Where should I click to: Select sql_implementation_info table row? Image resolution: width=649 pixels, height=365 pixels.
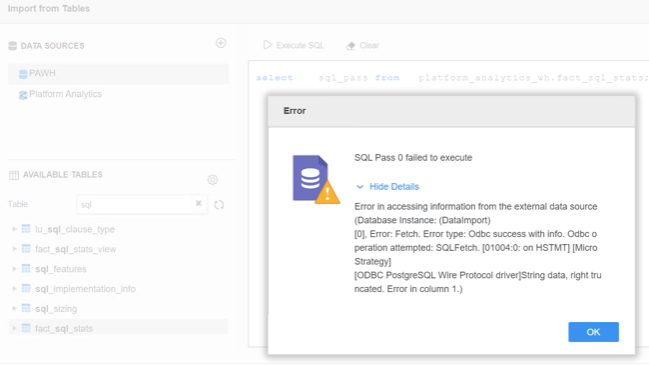click(118, 288)
